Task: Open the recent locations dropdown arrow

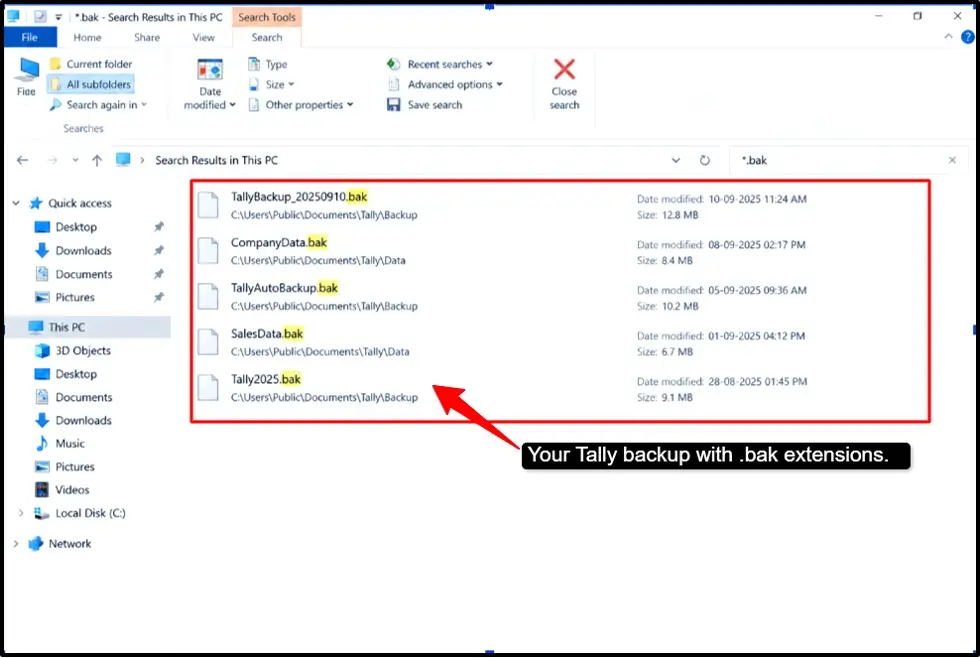Action: coord(75,160)
